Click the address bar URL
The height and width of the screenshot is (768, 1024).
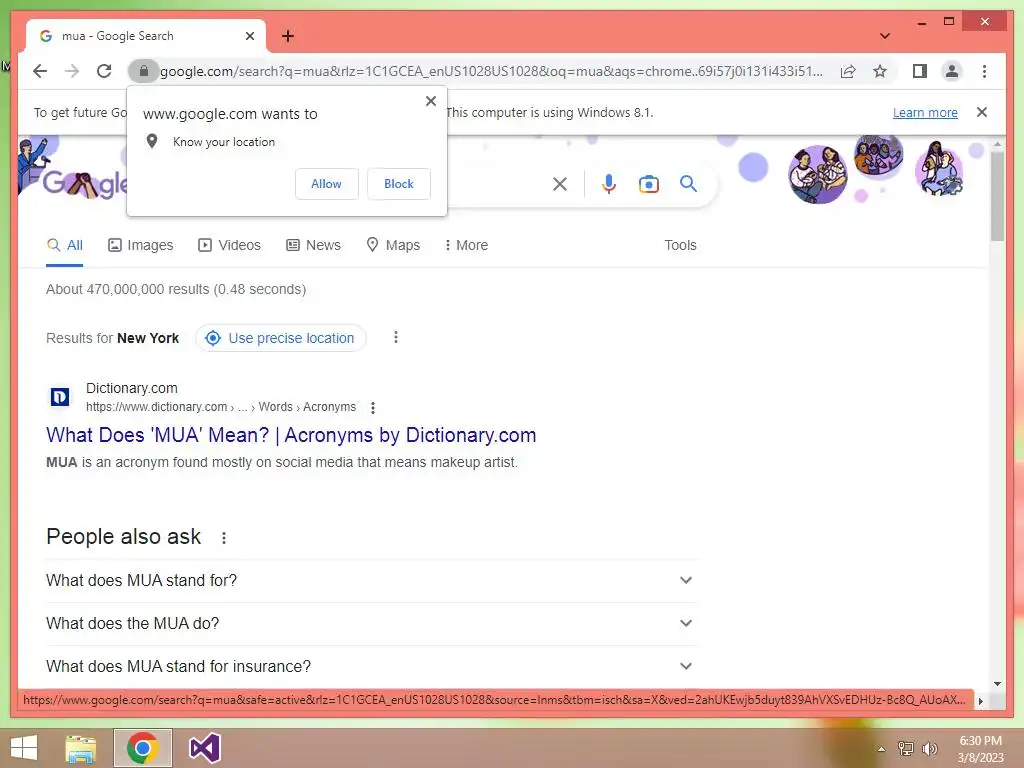(x=491, y=71)
